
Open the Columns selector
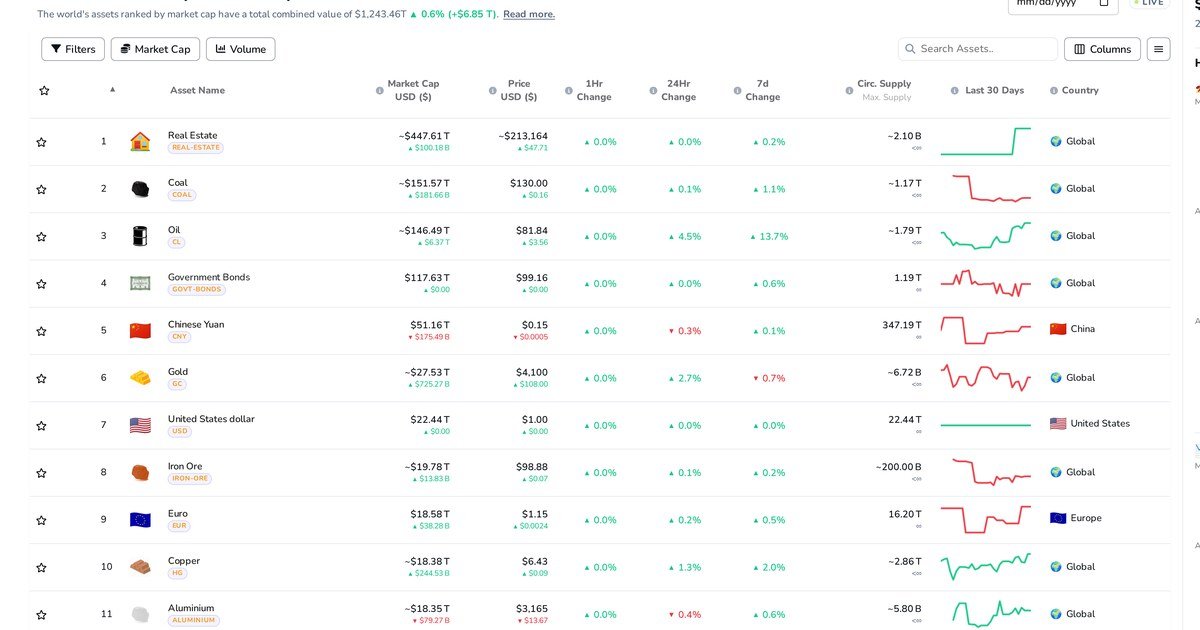pyautogui.click(x=1102, y=49)
